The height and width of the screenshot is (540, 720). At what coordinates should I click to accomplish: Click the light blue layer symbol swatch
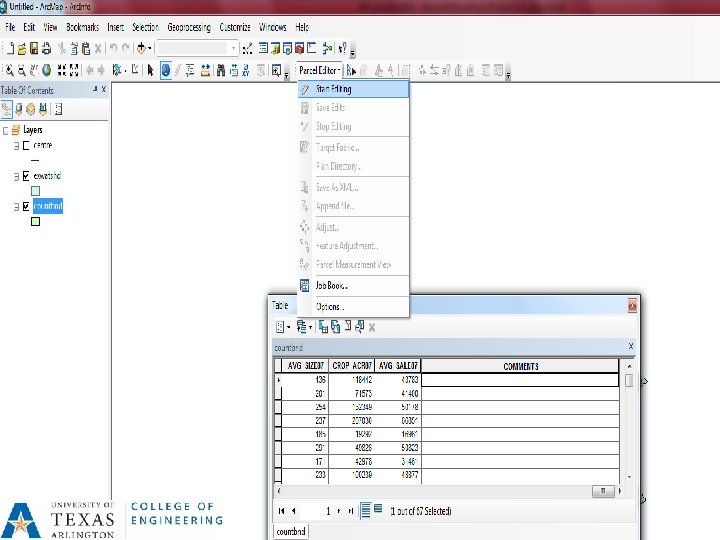tap(35, 191)
